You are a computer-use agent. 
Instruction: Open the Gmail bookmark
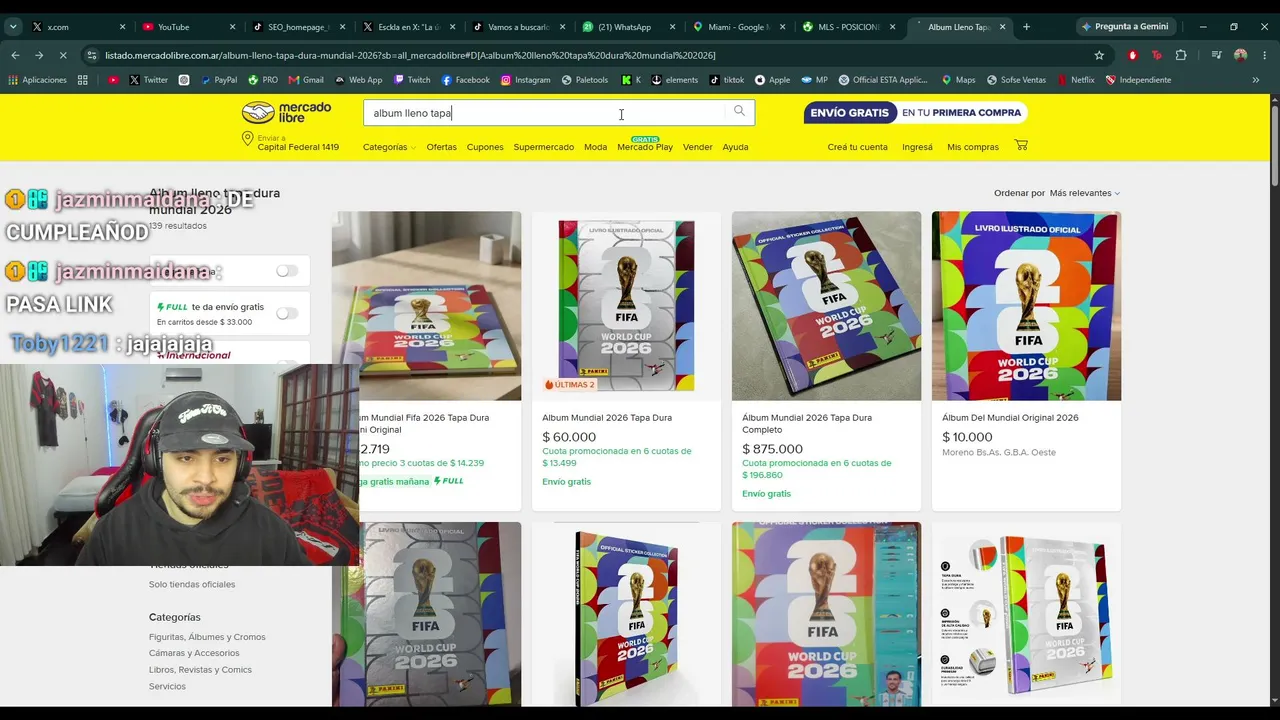[x=306, y=80]
